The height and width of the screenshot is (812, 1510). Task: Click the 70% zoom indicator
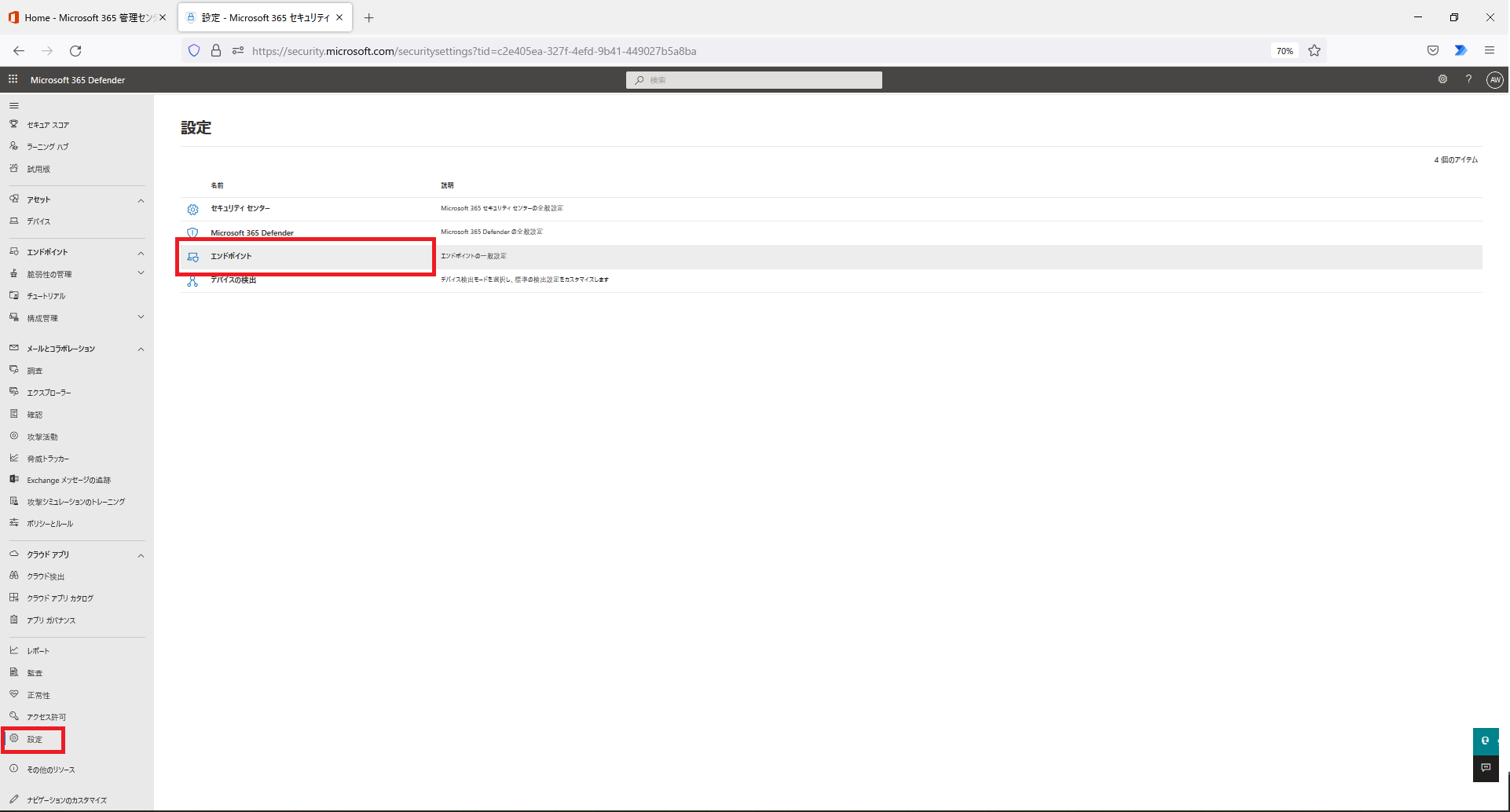pyautogui.click(x=1285, y=51)
